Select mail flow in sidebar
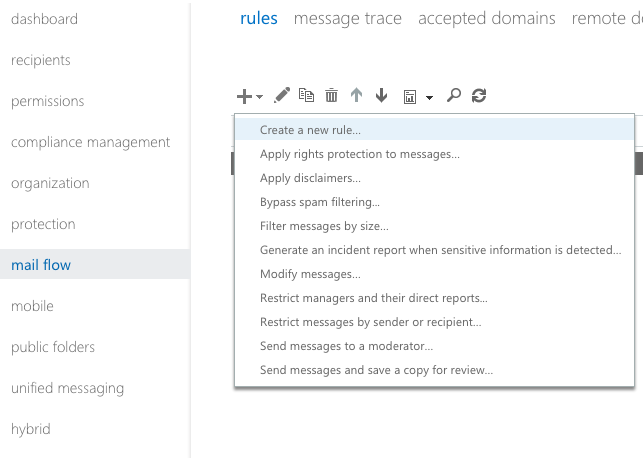The width and height of the screenshot is (643, 458). pyautogui.click(x=95, y=264)
